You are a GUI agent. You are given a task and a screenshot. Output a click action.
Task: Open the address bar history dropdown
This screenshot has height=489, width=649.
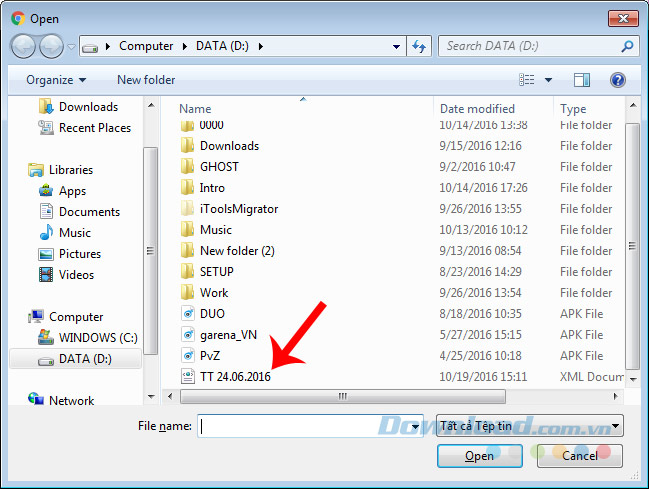click(396, 46)
